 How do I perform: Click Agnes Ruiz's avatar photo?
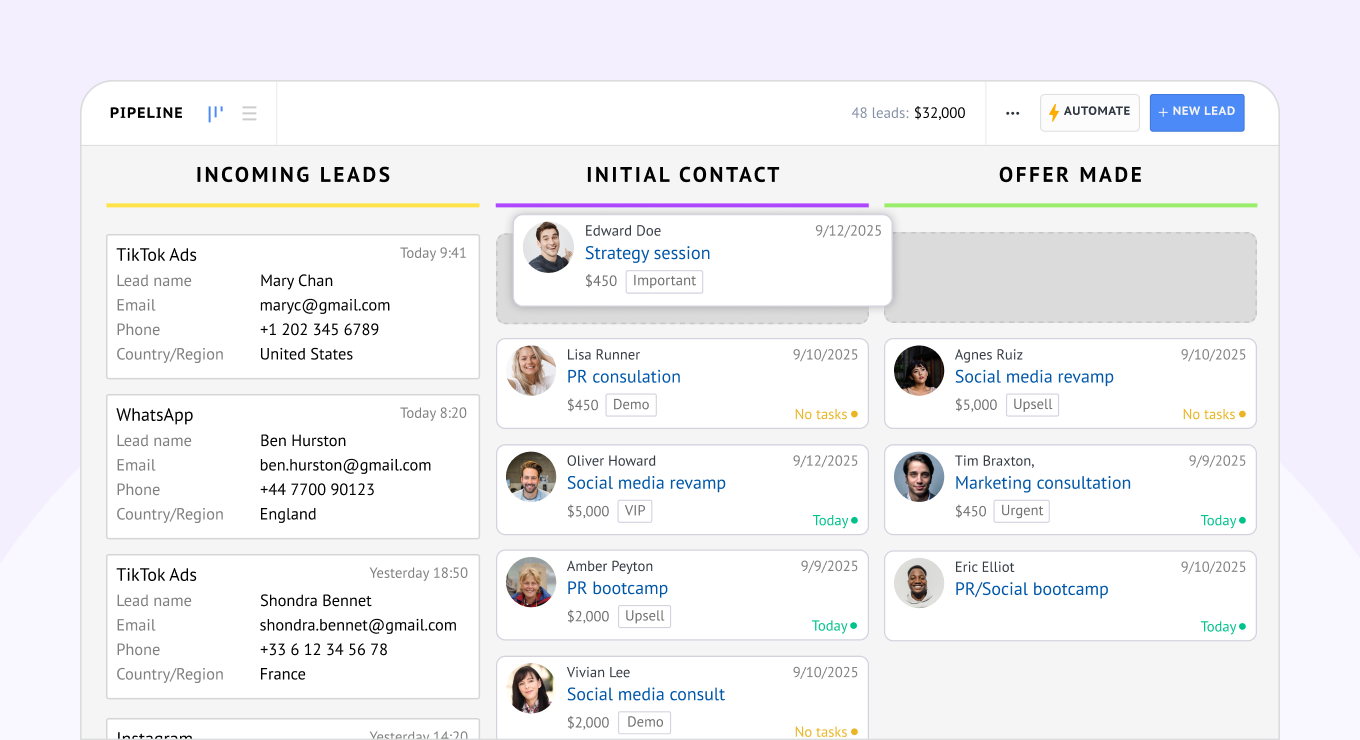(919, 371)
